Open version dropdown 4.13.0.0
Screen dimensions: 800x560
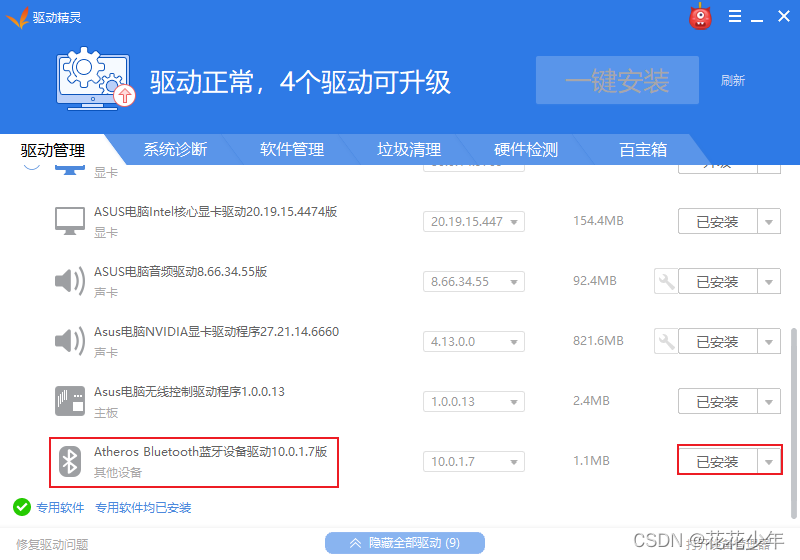[x=473, y=341]
